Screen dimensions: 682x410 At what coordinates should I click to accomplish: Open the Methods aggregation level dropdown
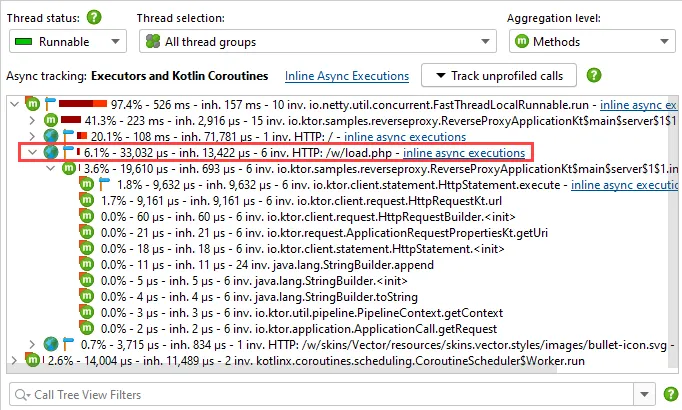pyautogui.click(x=592, y=41)
